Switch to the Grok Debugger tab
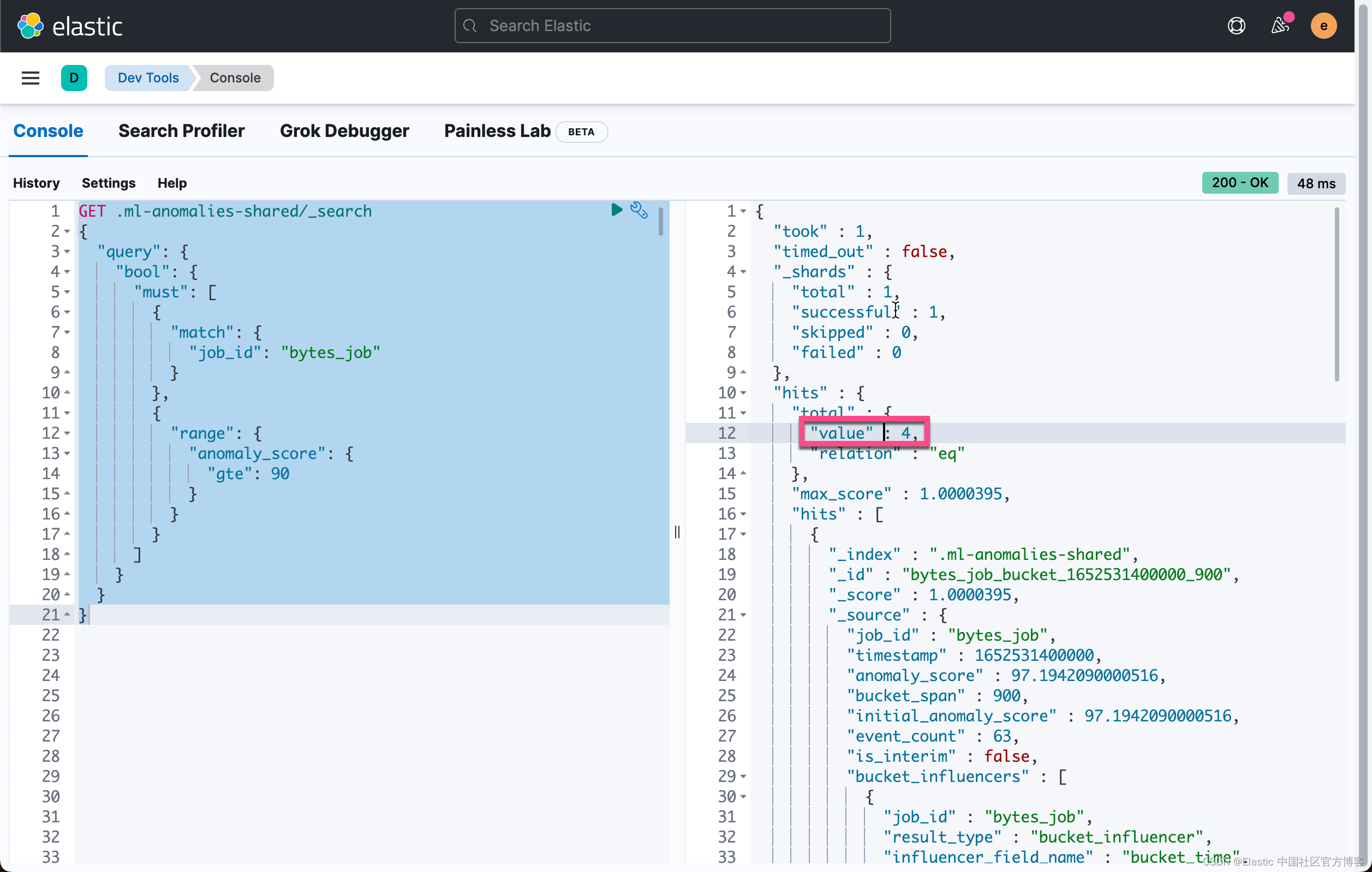Screen dimensions: 1372x872 (x=344, y=131)
